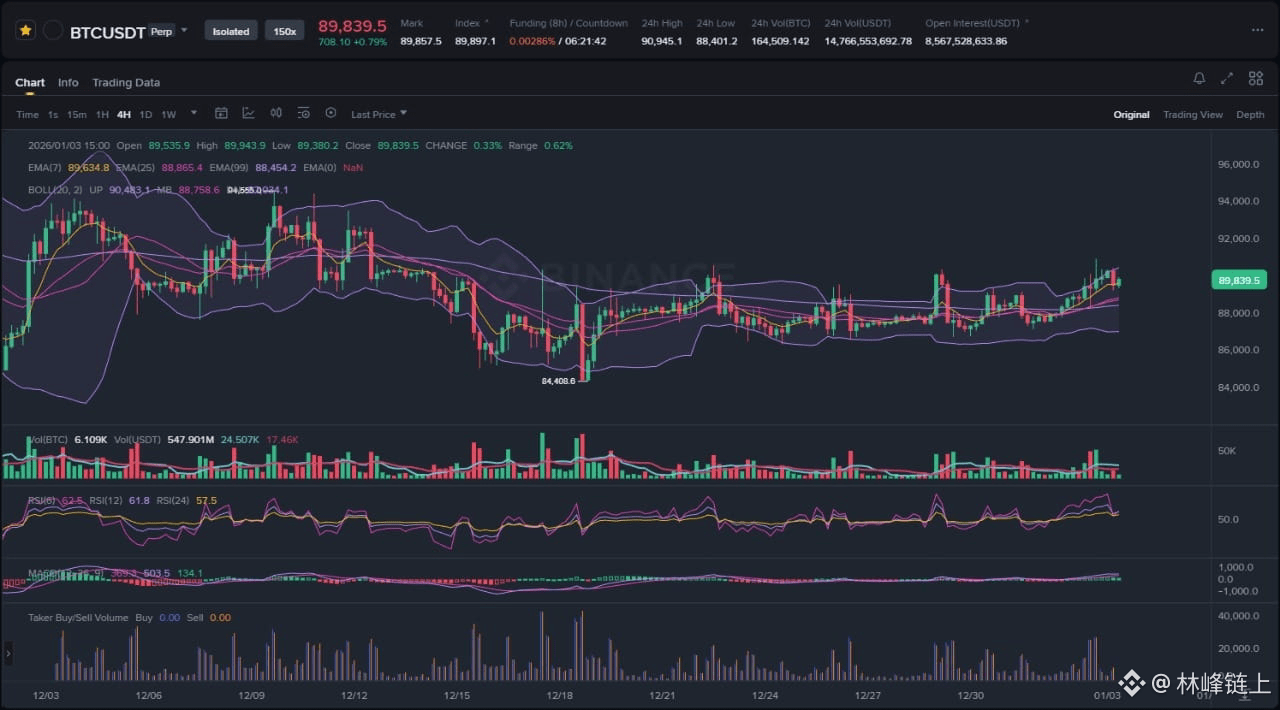This screenshot has height=710, width=1280.
Task: Click the last price 89,839.5 in header
Action: 352,25
